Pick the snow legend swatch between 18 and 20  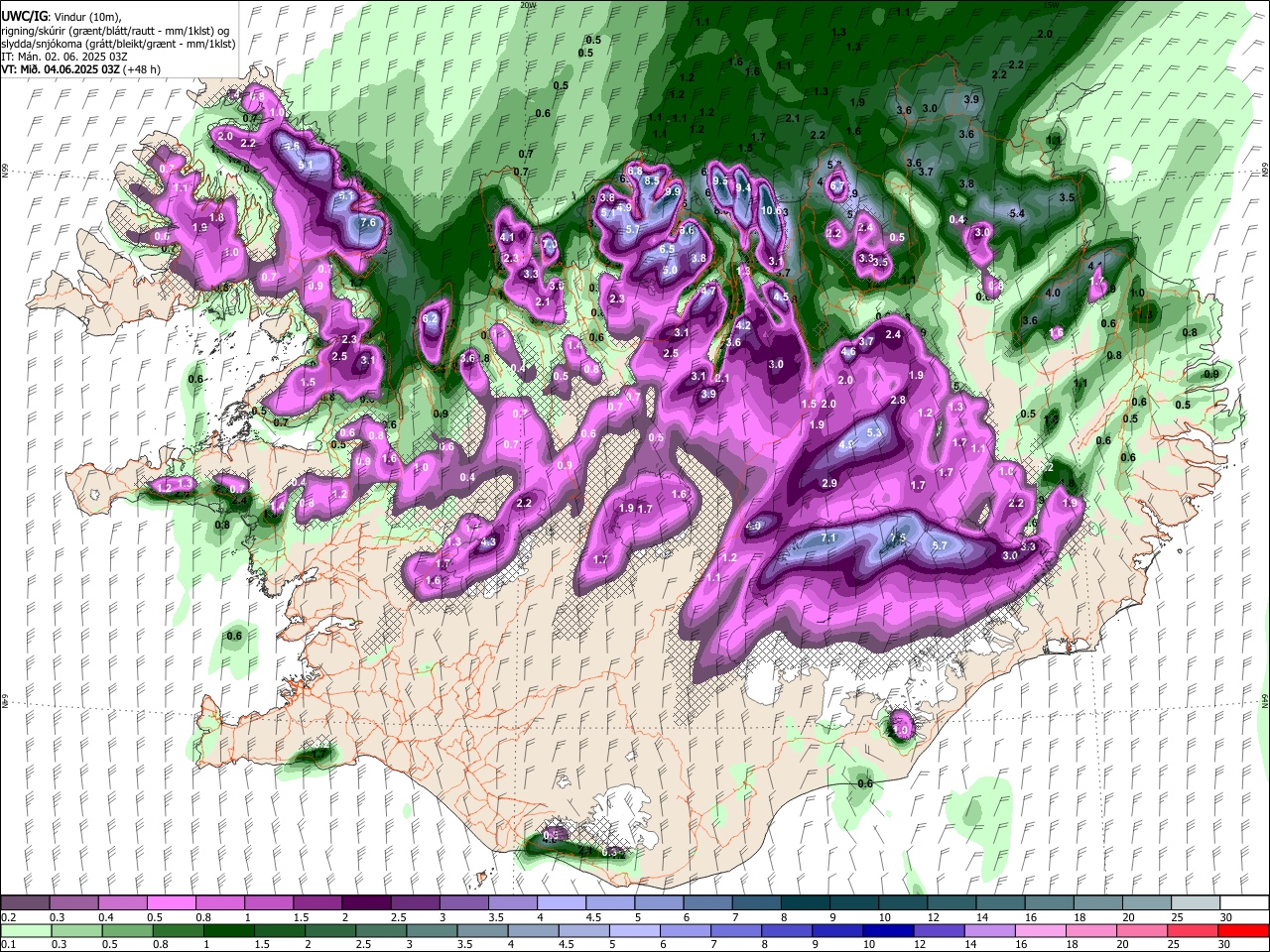(1098, 902)
